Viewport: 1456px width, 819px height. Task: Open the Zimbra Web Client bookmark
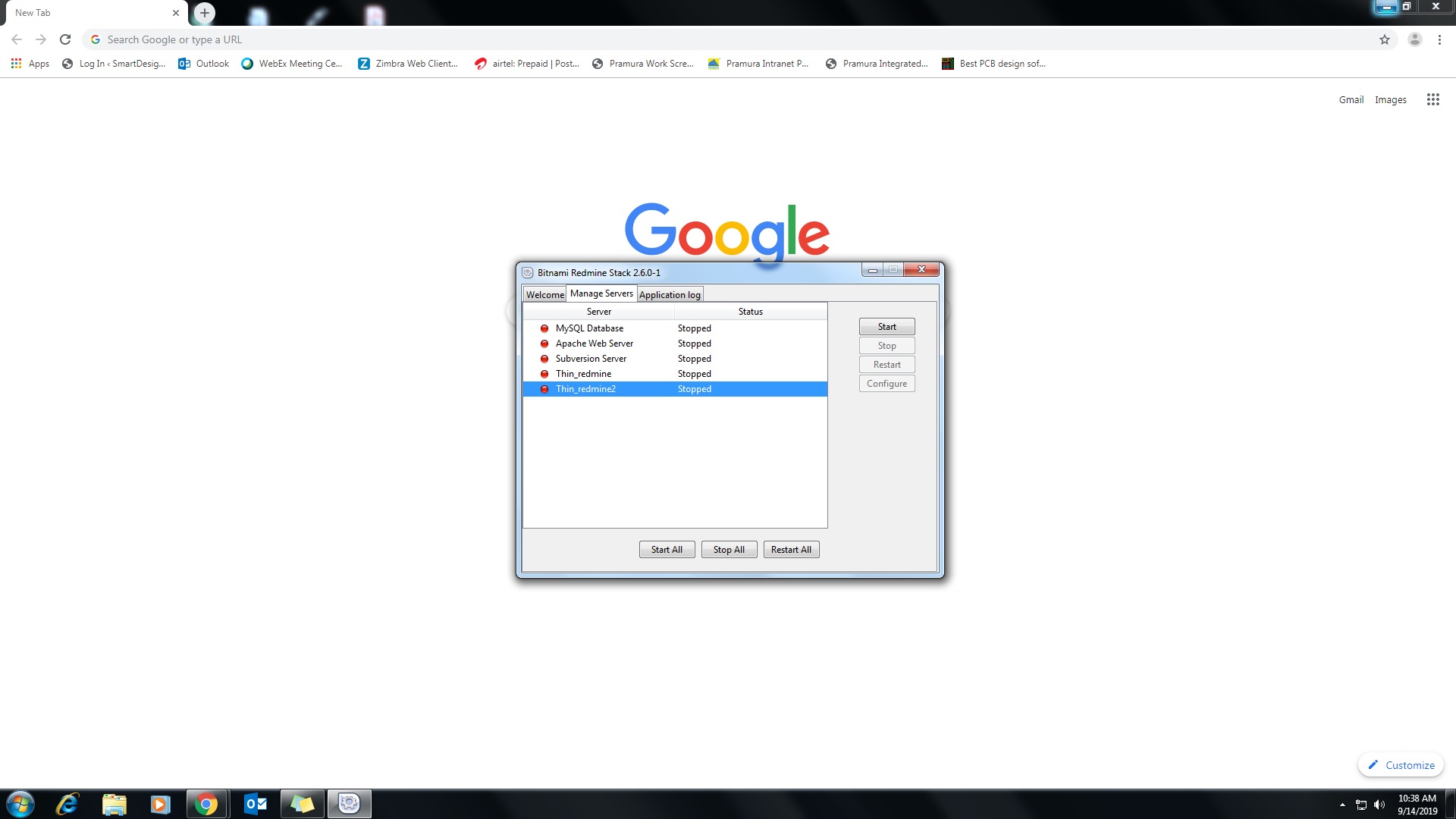click(408, 64)
